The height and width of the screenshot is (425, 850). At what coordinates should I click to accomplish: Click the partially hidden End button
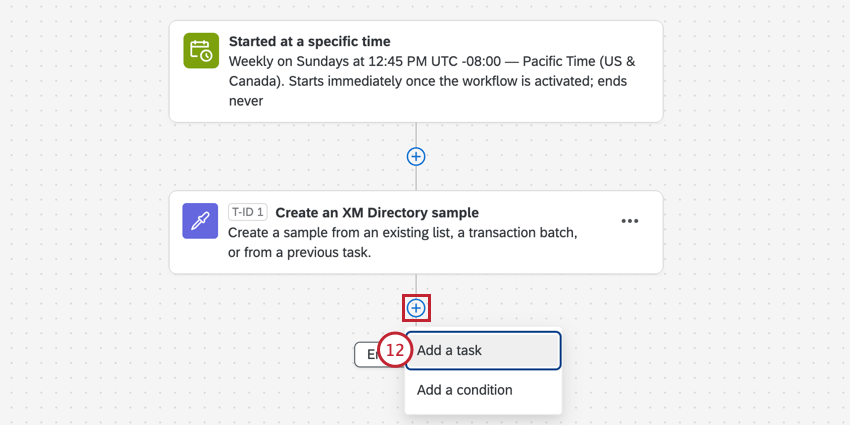369,355
